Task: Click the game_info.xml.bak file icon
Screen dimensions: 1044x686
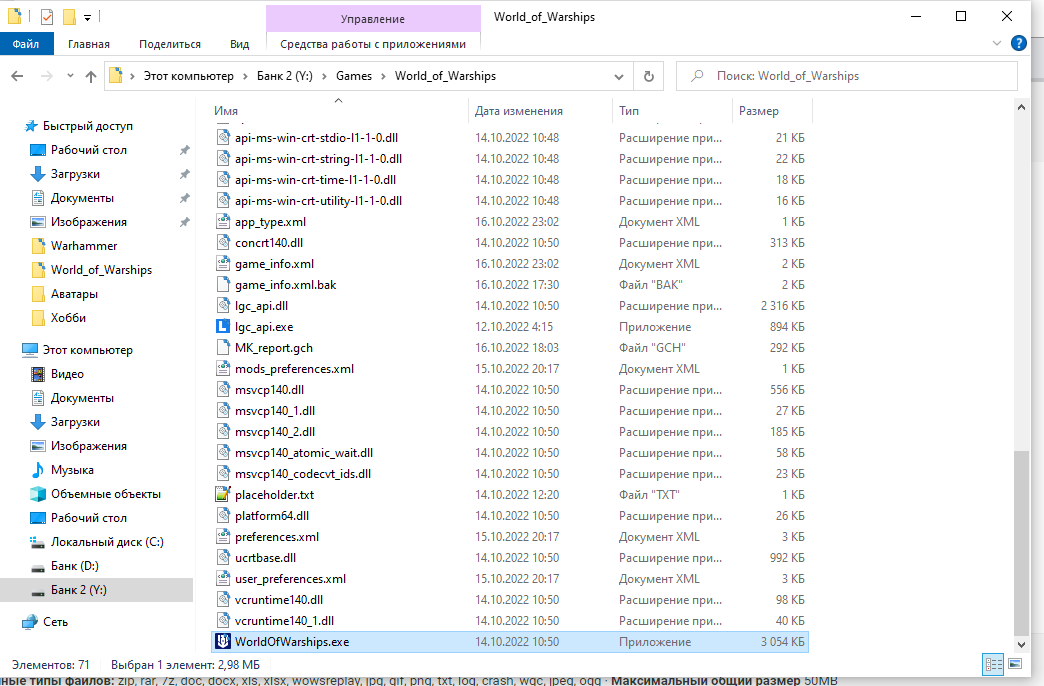Action: pos(222,285)
